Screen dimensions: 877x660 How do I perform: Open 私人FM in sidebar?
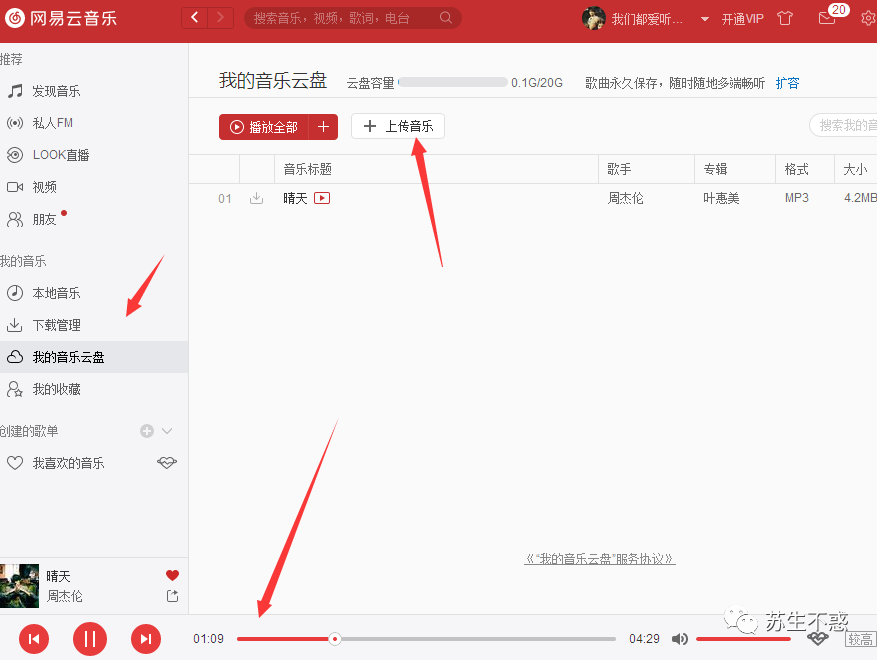(53, 123)
